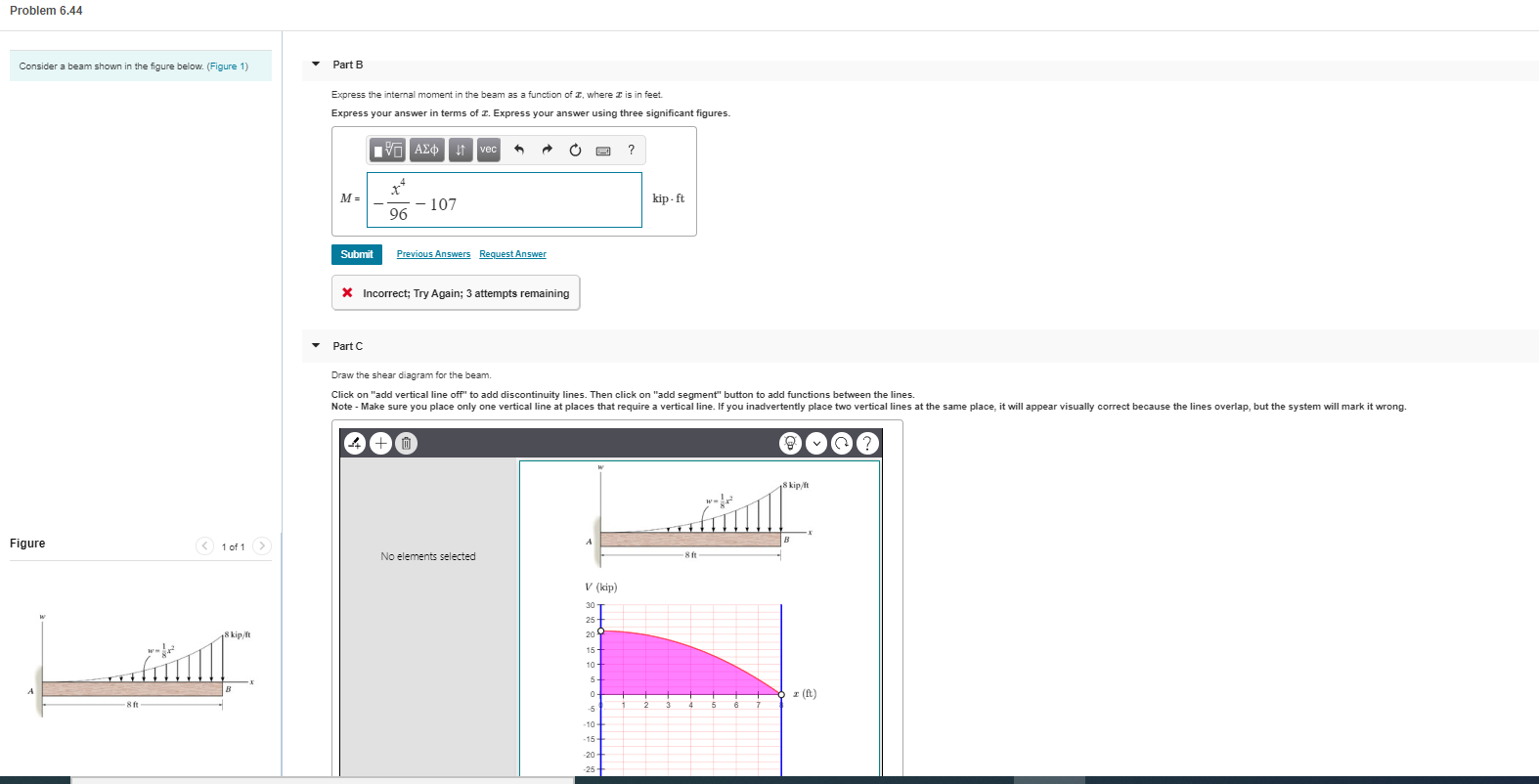Submit the Part B answer
Screen dimensions: 1539x784
(357, 254)
